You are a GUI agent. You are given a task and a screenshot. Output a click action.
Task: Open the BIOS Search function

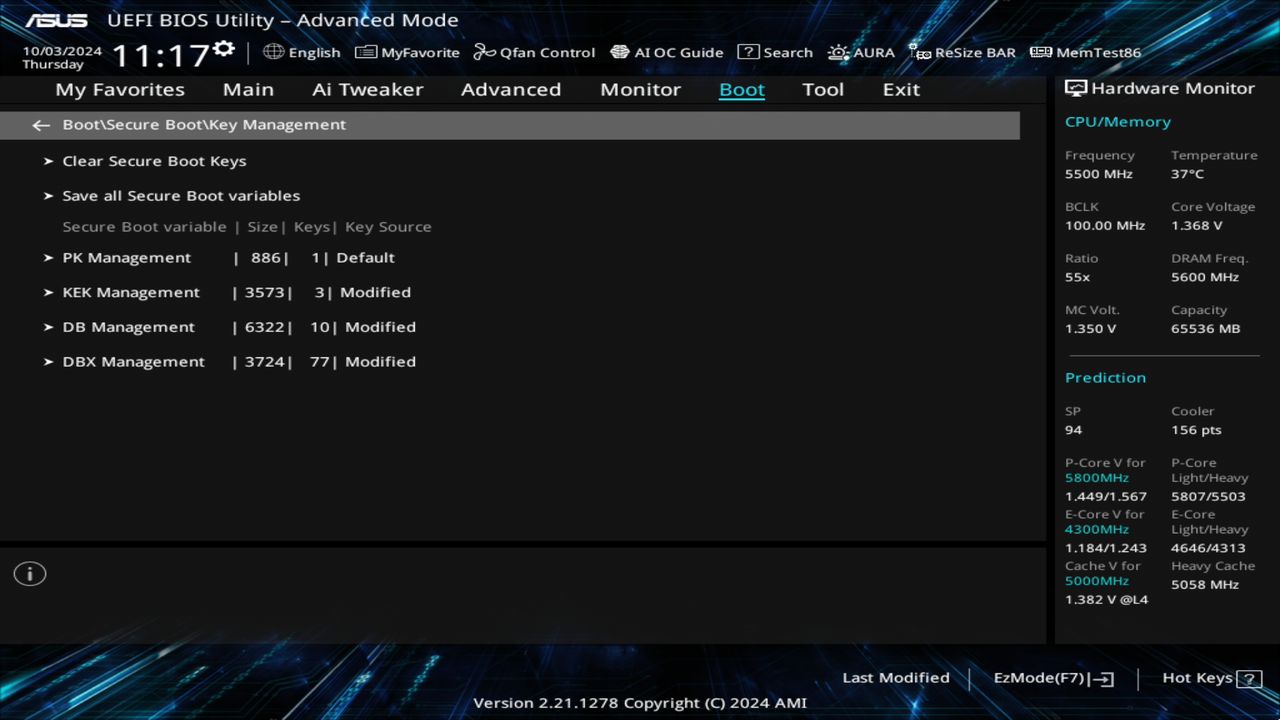[x=775, y=52]
